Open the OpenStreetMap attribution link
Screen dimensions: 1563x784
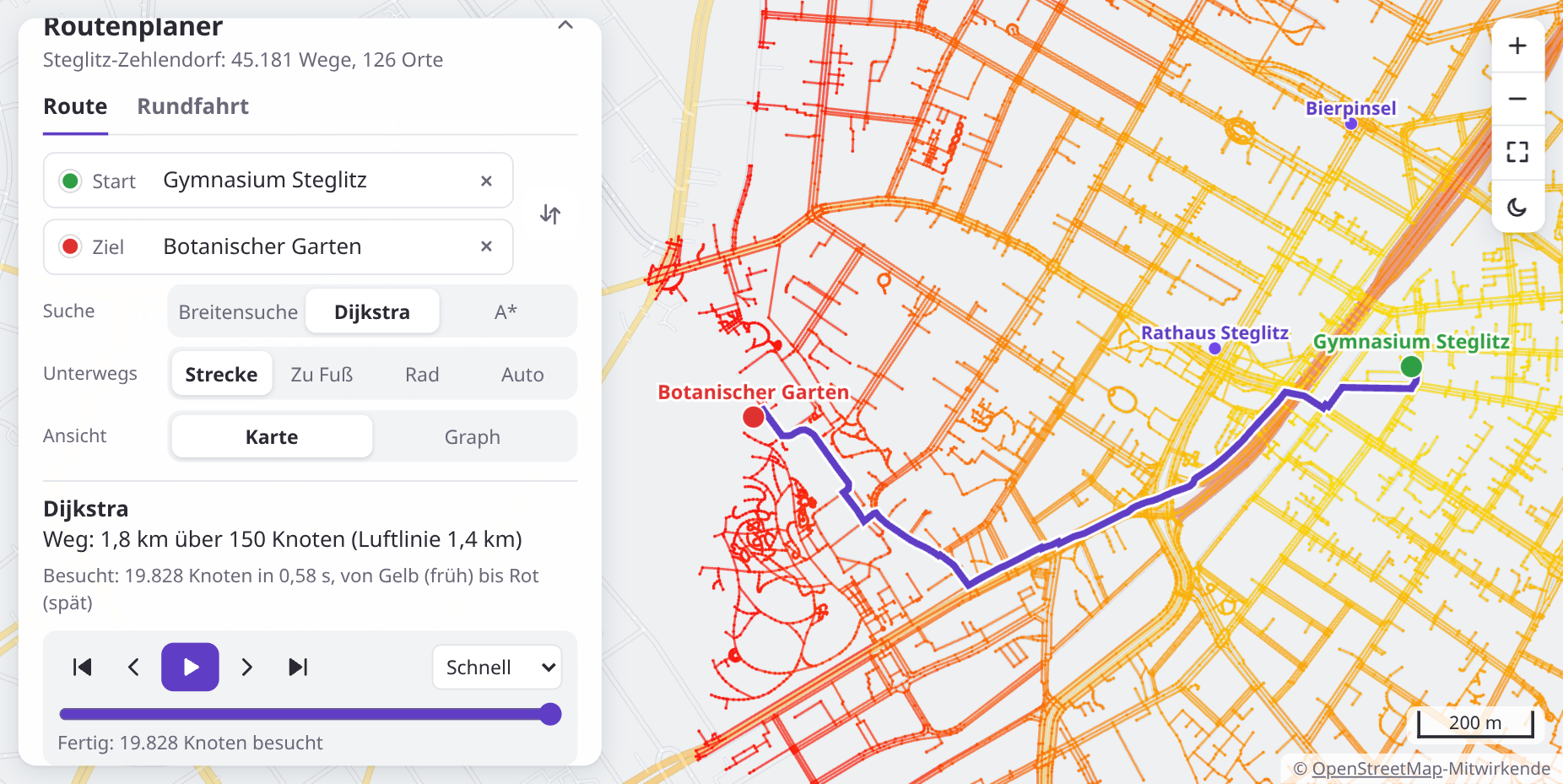click(1377, 769)
